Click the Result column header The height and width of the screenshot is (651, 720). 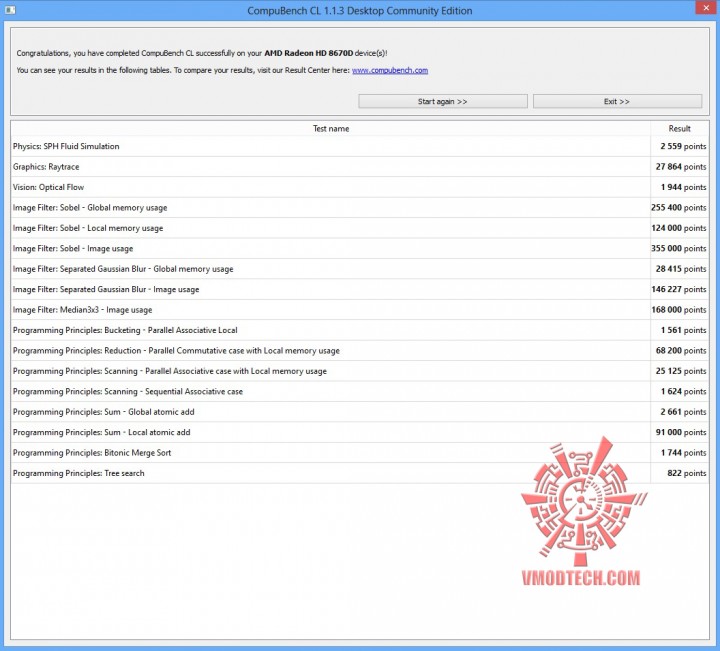click(x=680, y=129)
